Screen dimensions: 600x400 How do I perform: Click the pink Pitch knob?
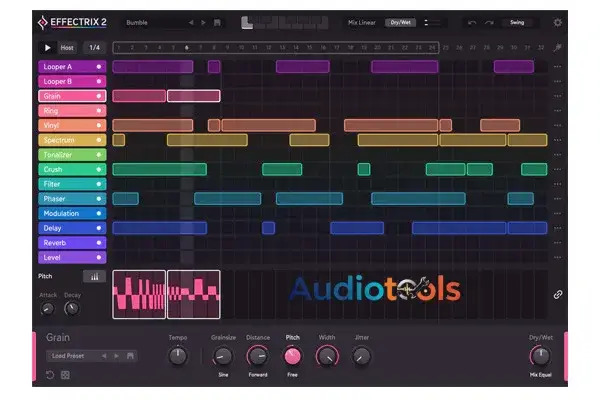[292, 356]
